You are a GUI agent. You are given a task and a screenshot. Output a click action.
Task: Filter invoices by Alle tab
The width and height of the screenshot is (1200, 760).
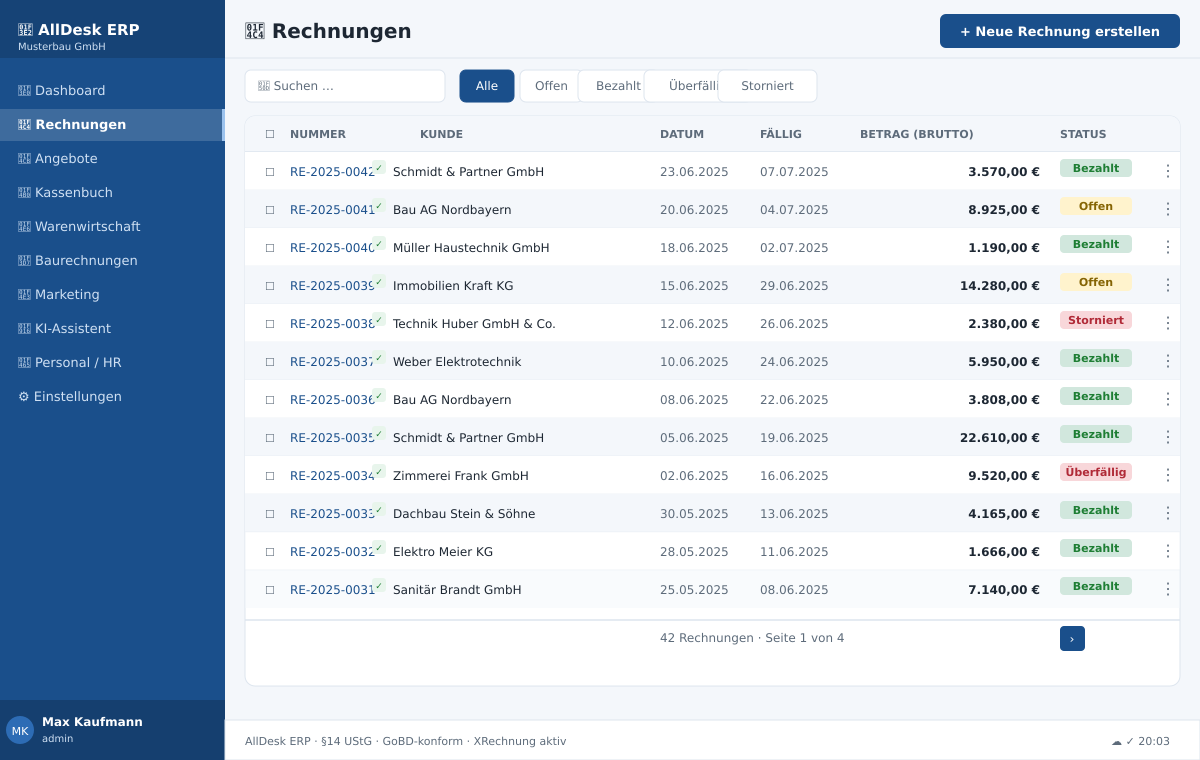pyautogui.click(x=487, y=86)
